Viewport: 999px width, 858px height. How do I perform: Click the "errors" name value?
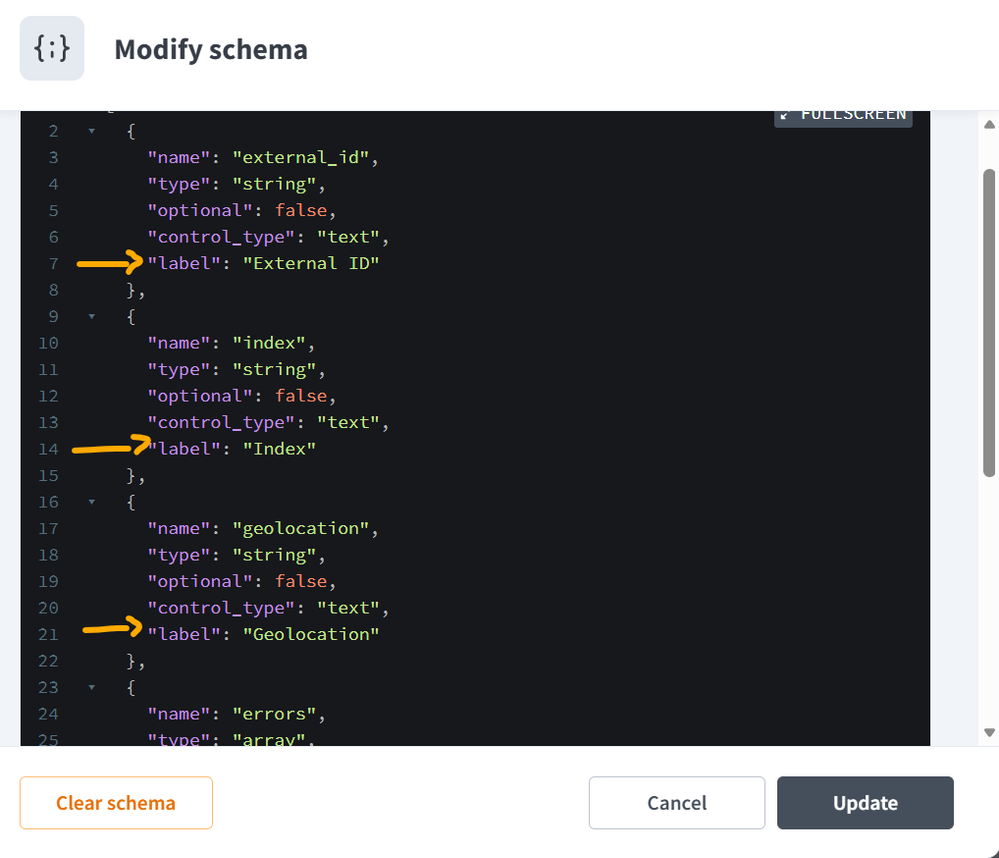(x=274, y=713)
